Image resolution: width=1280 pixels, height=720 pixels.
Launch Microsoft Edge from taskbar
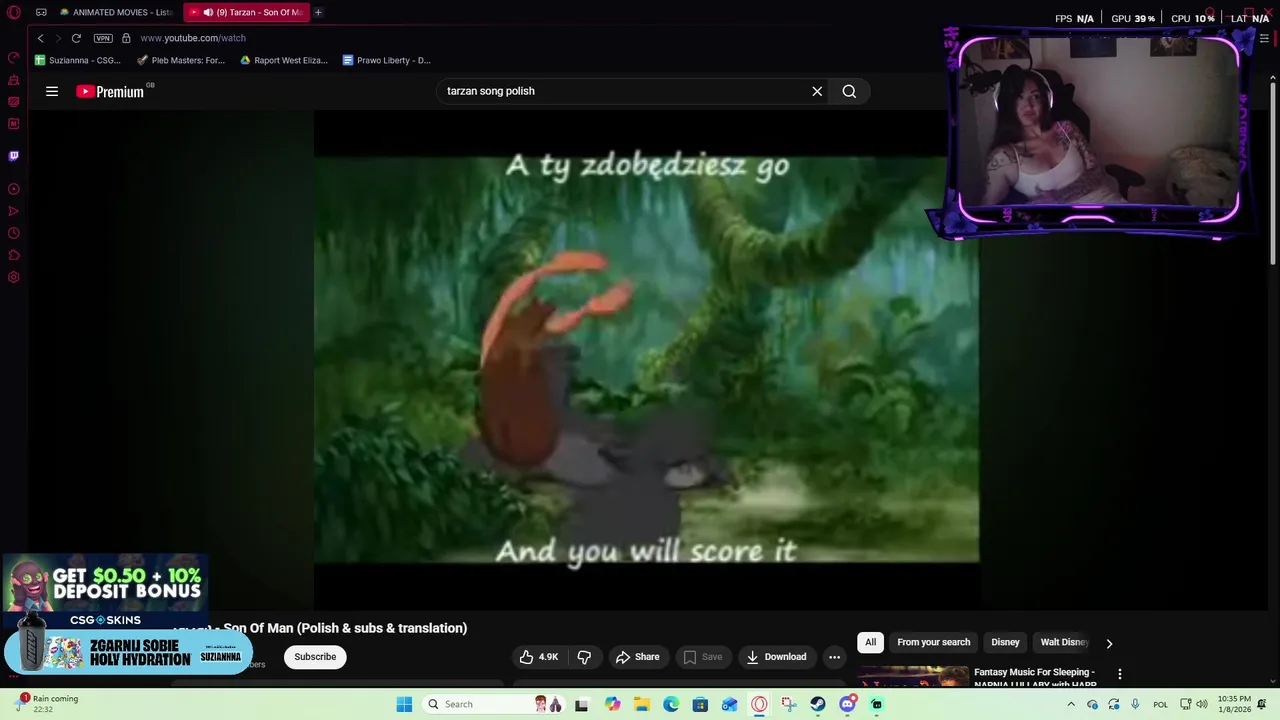point(671,704)
